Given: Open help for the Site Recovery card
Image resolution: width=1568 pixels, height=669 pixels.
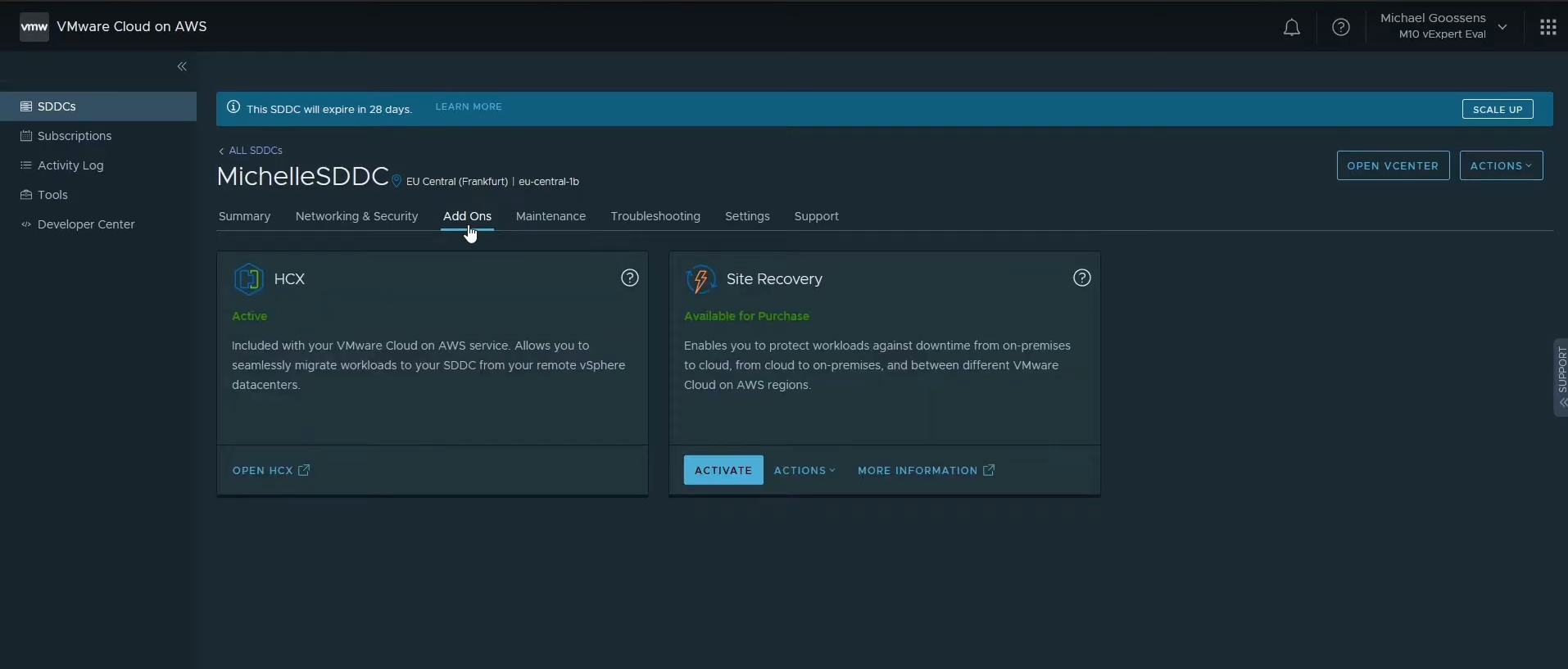Looking at the screenshot, I should (x=1082, y=278).
